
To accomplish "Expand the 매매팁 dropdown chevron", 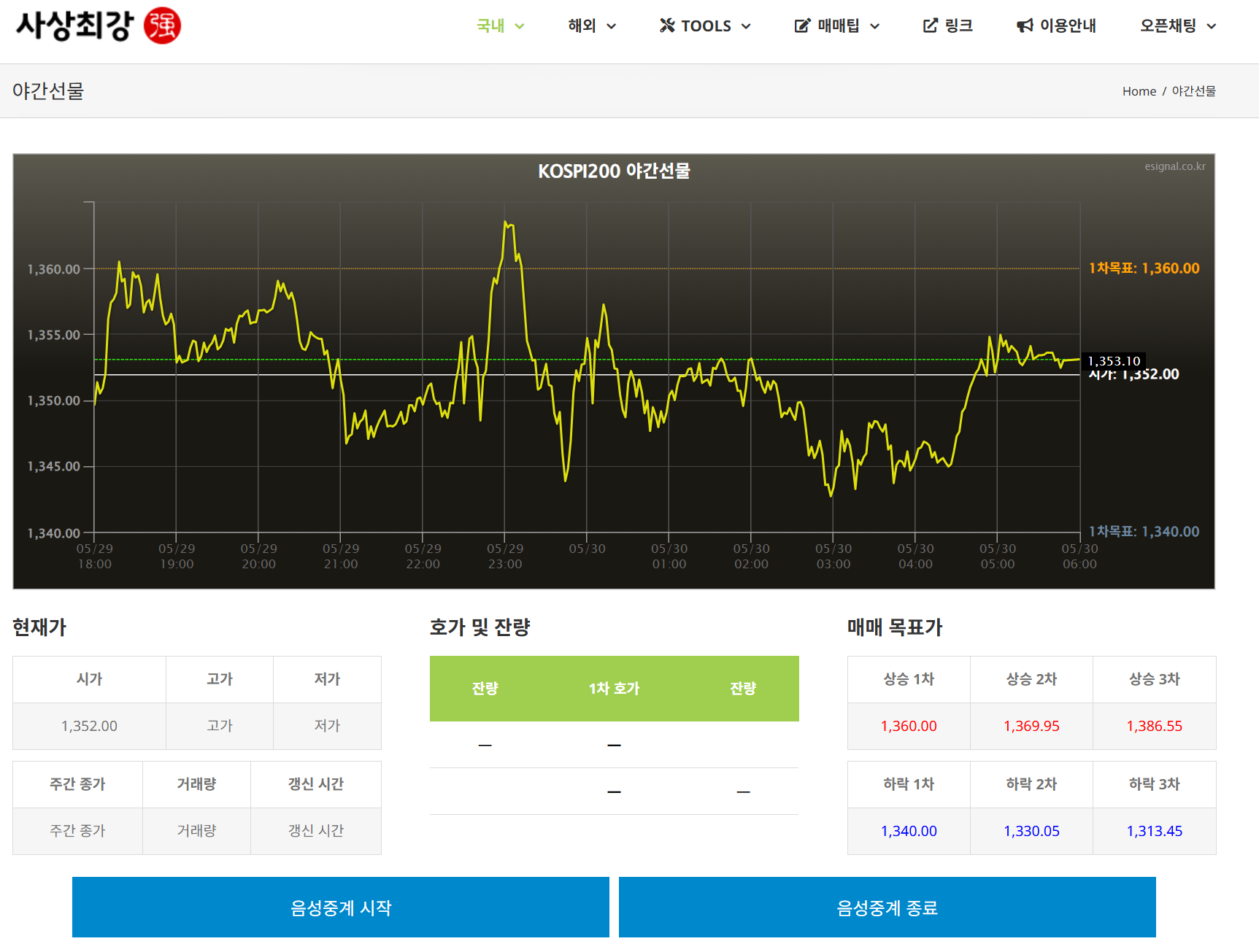I will 875,26.
